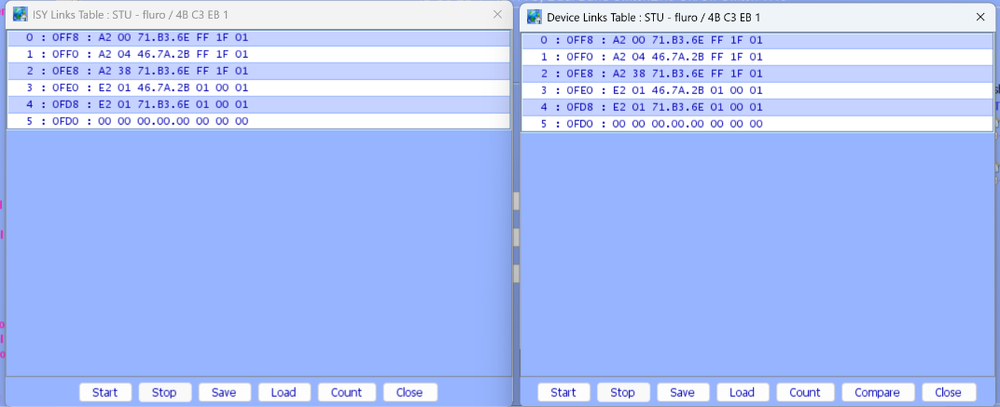The width and height of the screenshot is (1000, 407).
Task: Close Device Links Table with title bar X
Action: pos(981,17)
